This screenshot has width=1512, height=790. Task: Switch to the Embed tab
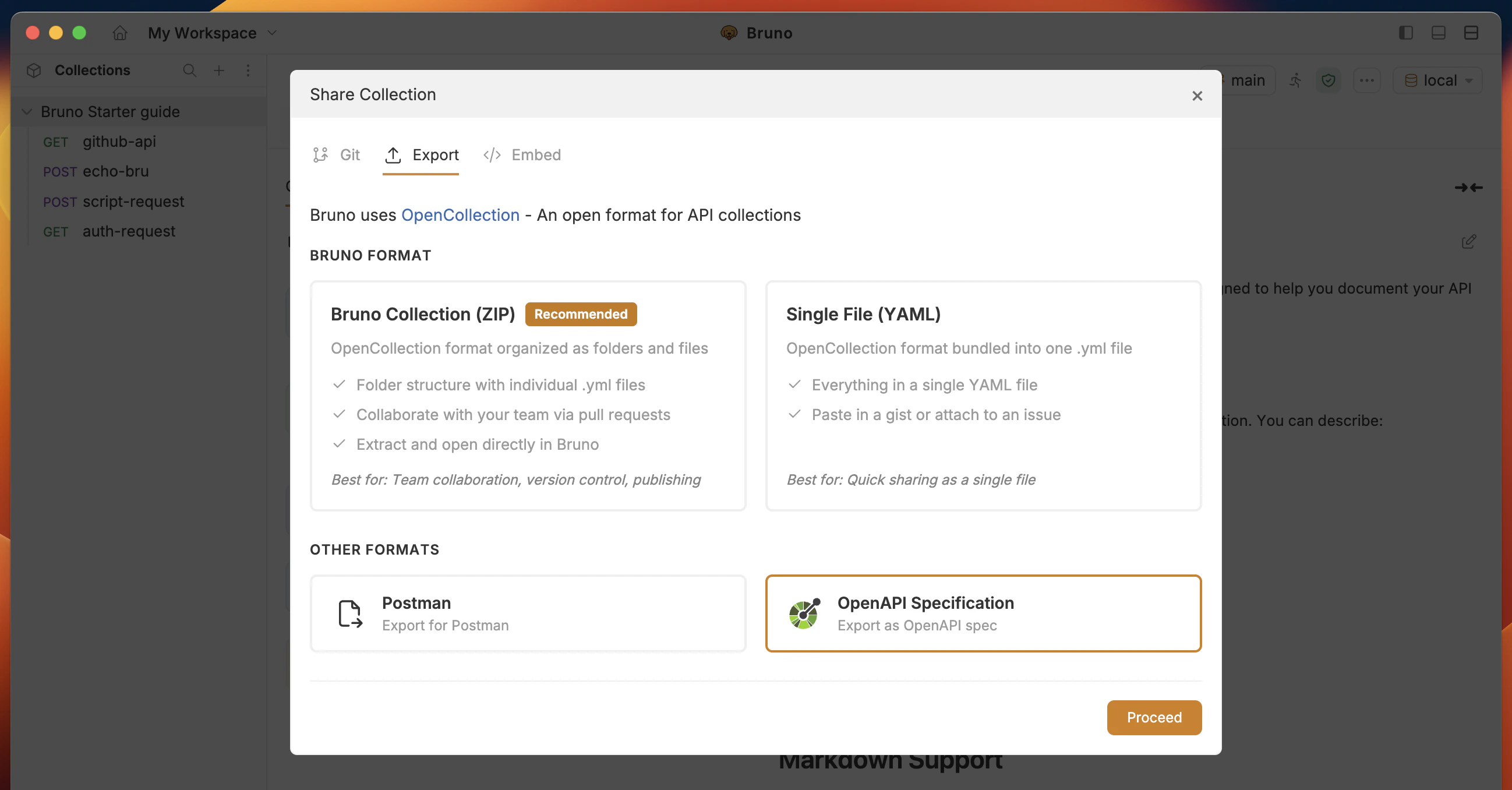(521, 155)
